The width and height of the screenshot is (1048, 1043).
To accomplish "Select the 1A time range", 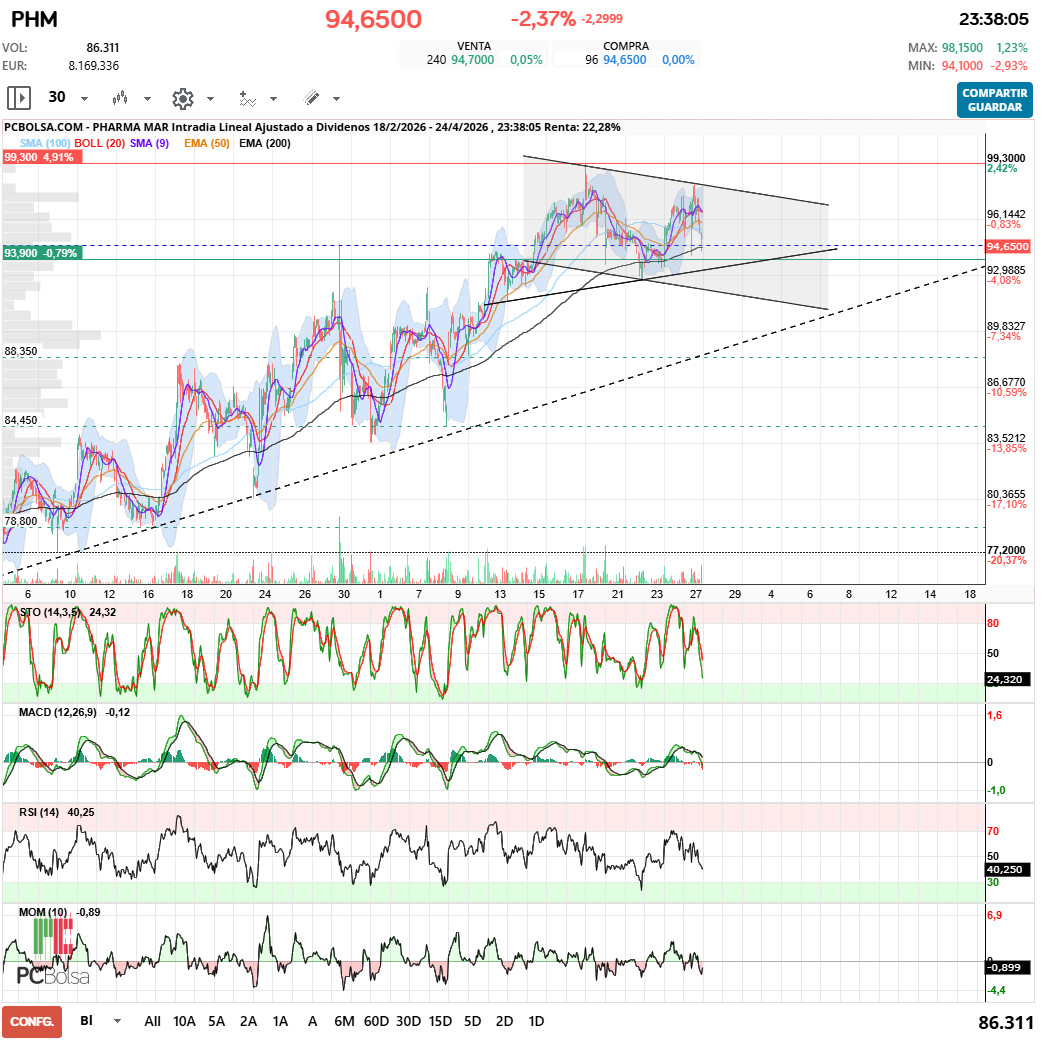I will [280, 1021].
